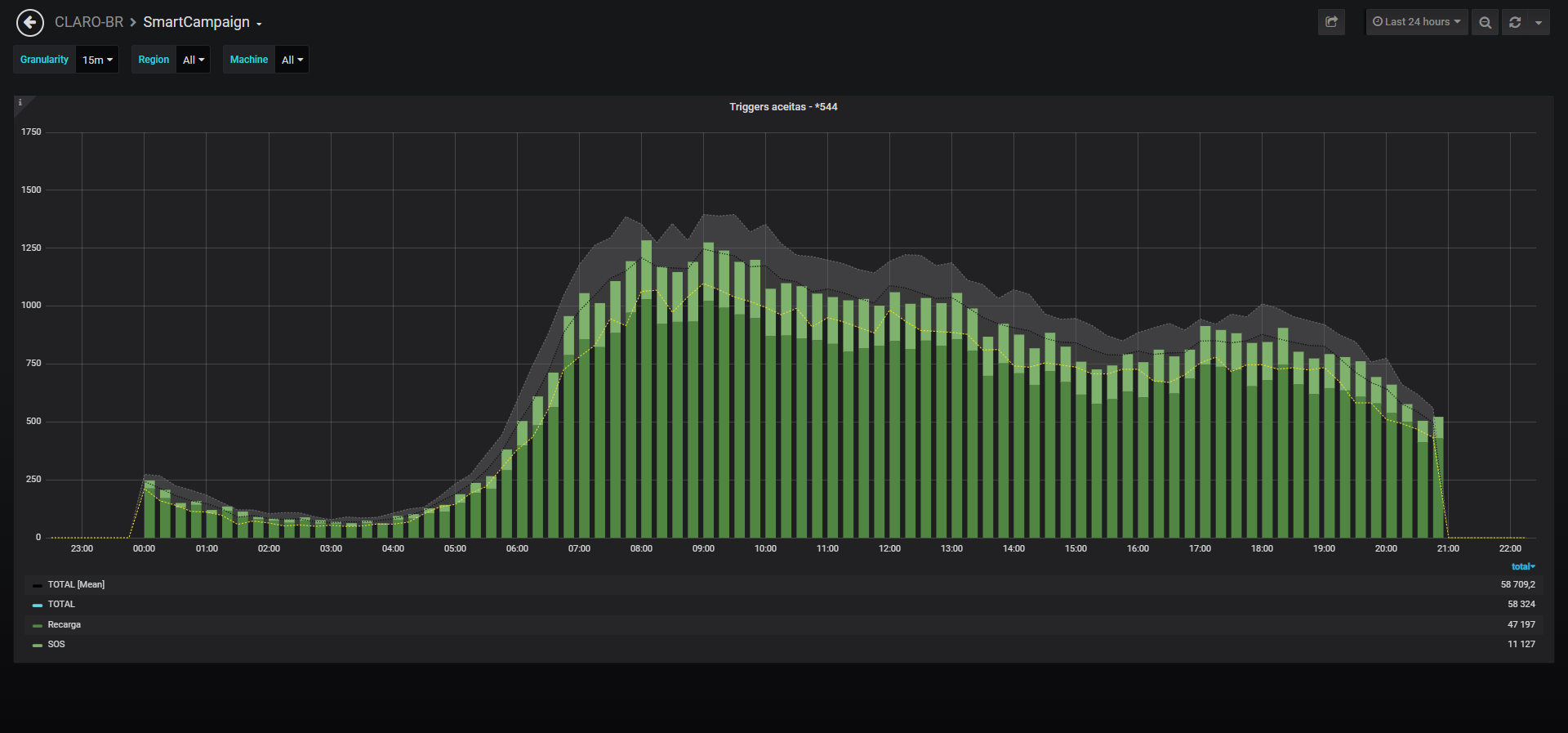This screenshot has width=1568, height=733.
Task: Click the 47 197 Recarga total value
Action: [1521, 624]
